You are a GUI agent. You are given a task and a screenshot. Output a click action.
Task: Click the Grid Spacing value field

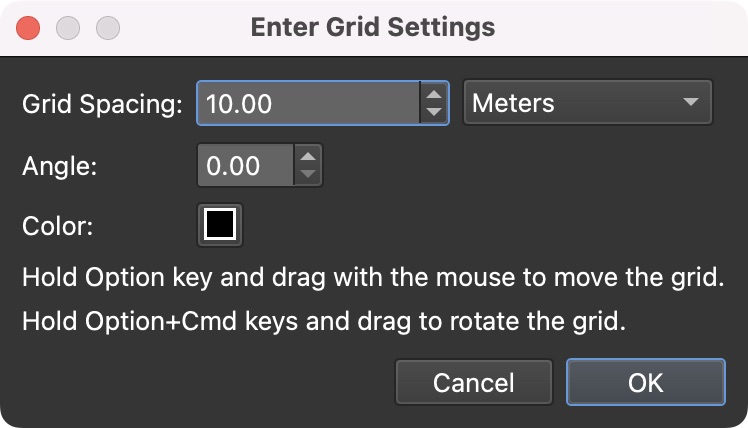pos(308,103)
